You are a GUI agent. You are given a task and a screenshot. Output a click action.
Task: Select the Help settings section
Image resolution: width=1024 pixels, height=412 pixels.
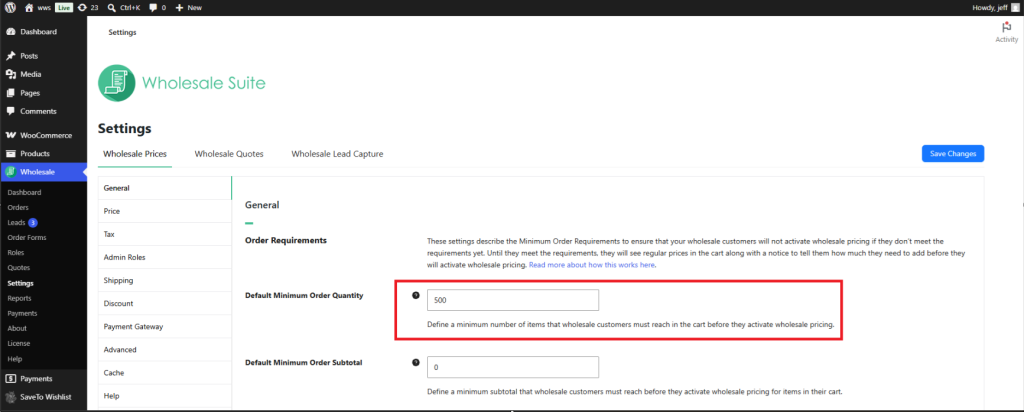[x=165, y=396]
